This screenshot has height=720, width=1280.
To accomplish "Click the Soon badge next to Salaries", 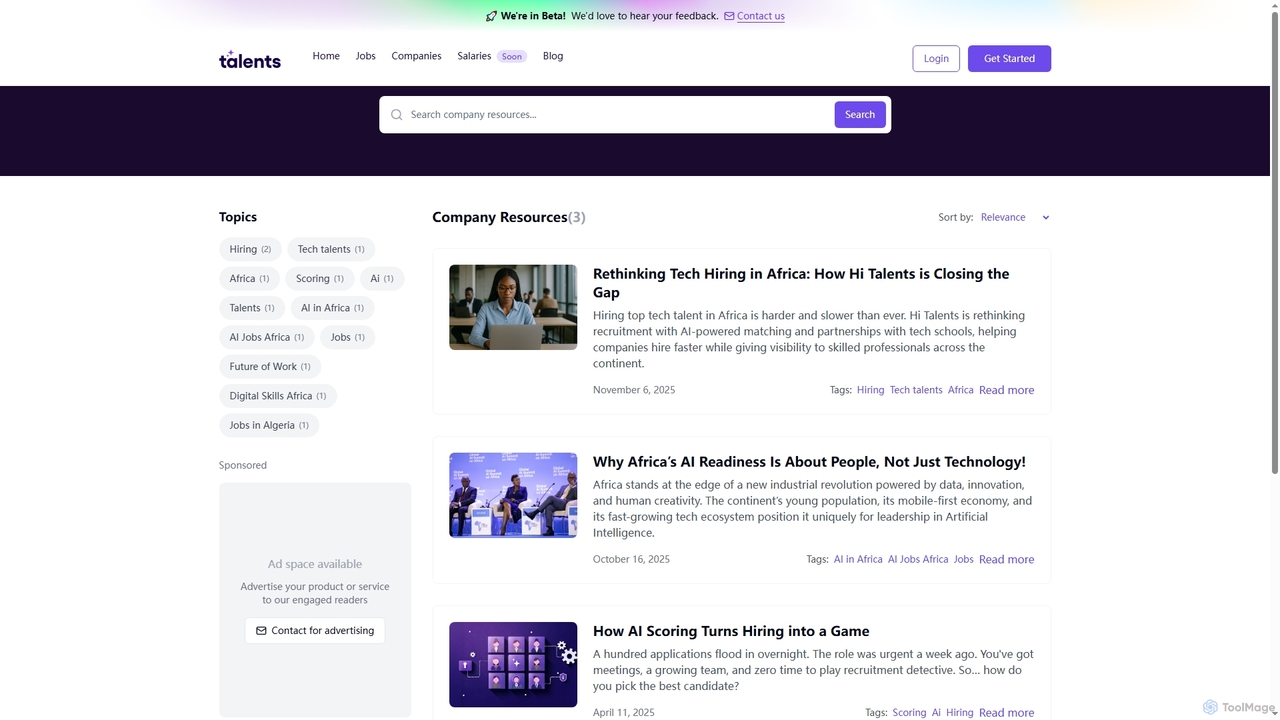I will [x=512, y=57].
